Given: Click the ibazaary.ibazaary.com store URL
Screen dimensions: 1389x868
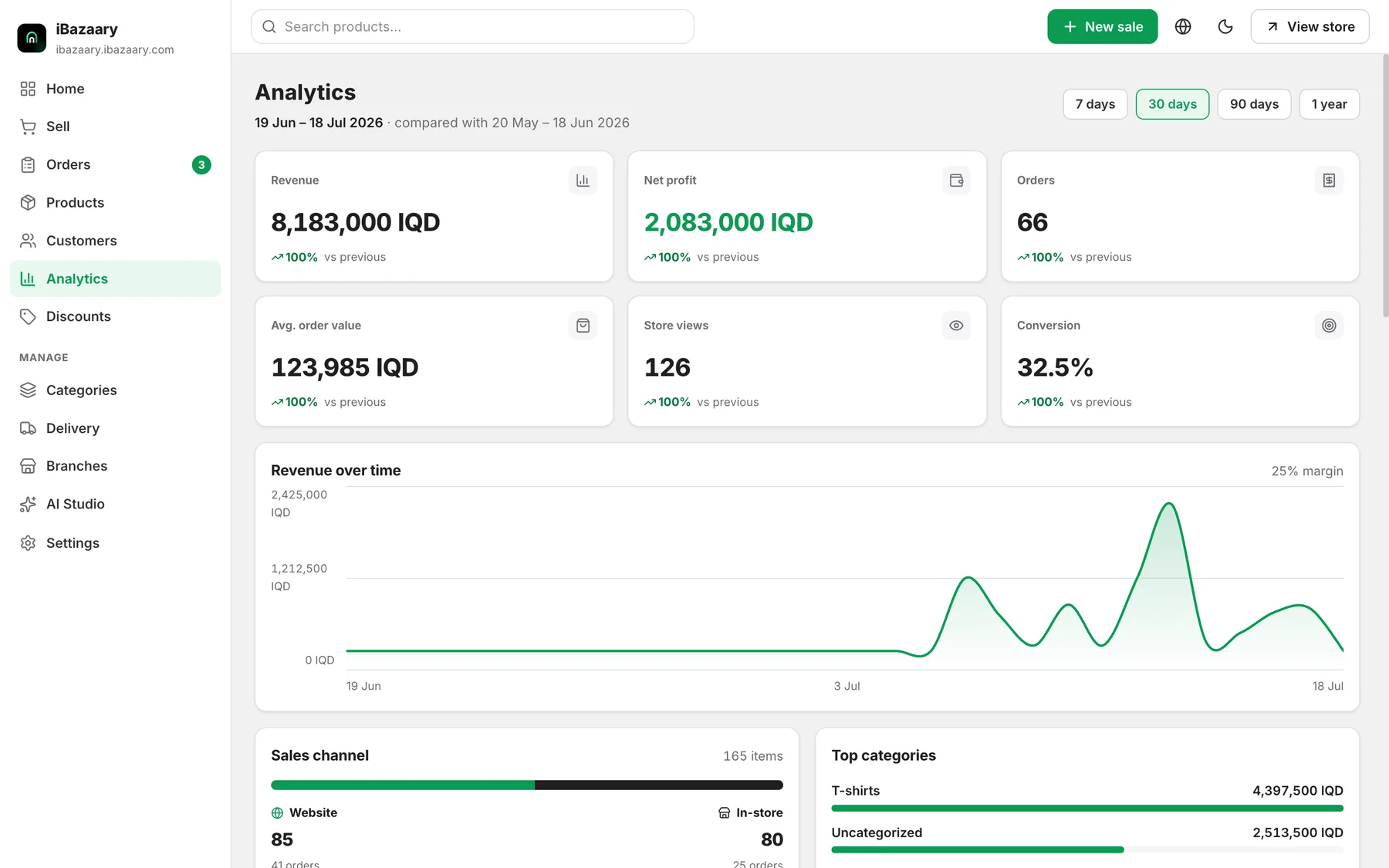Looking at the screenshot, I should (115, 49).
